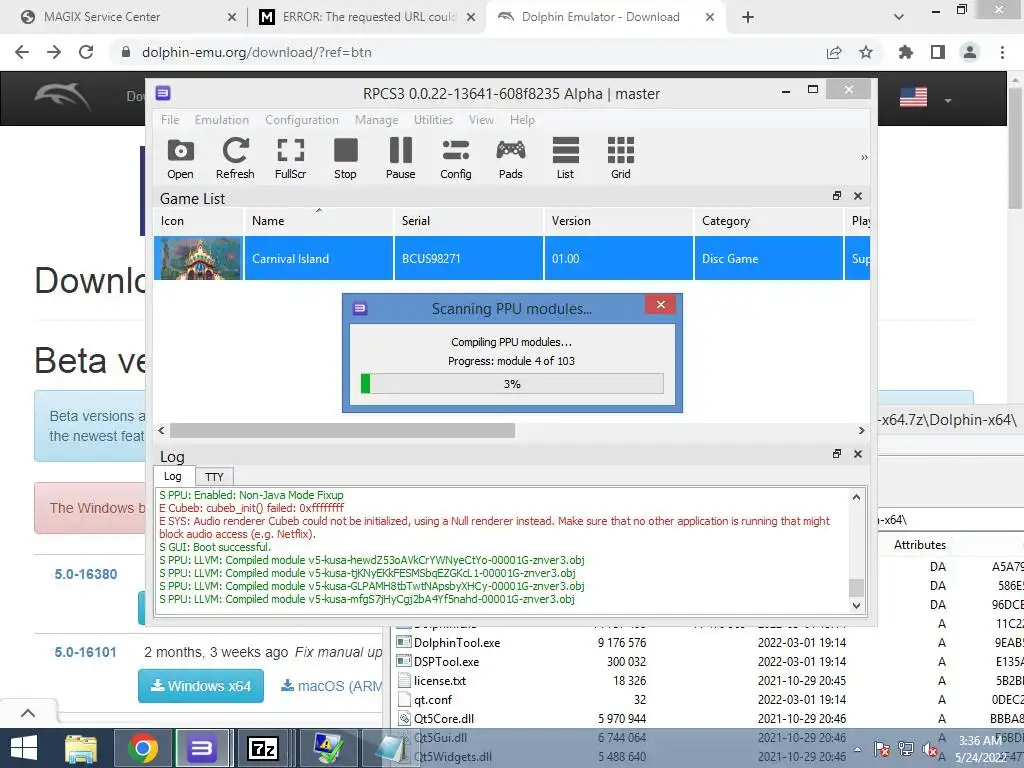Click the log scroll down arrow

pos(856,605)
